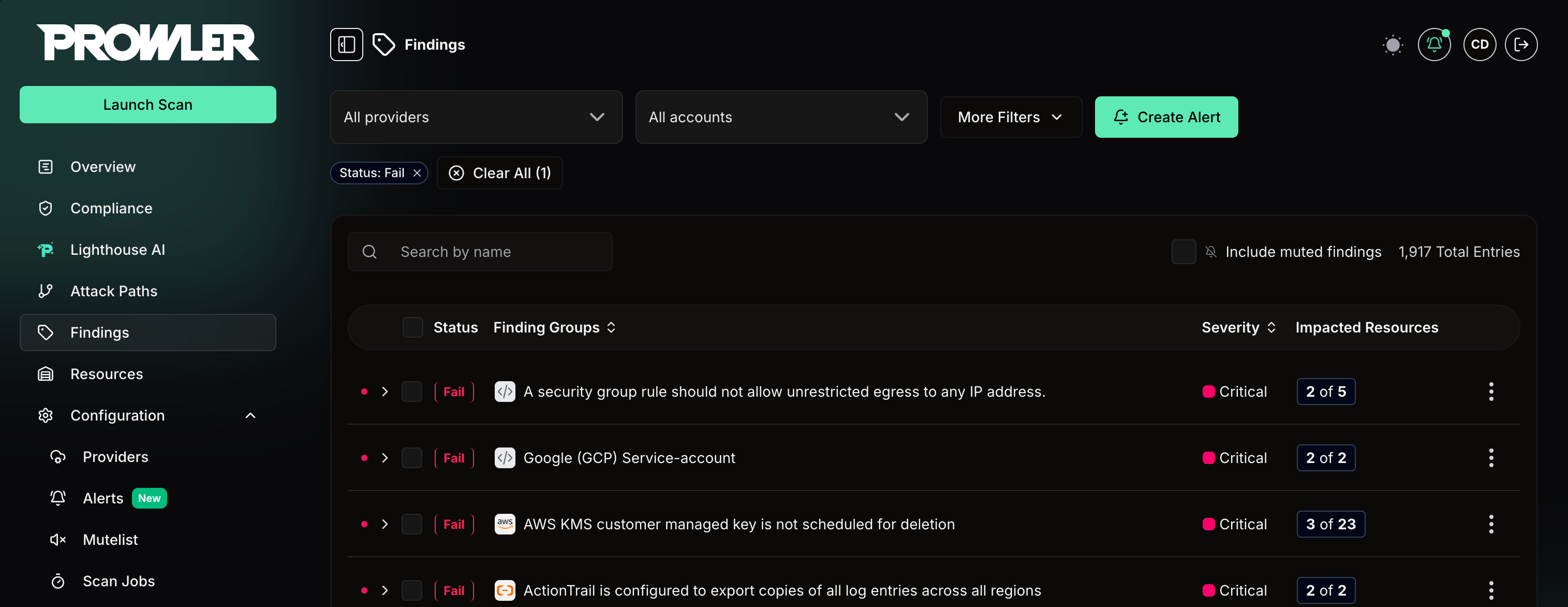
Task: Click the sign out icon
Action: 1521,45
